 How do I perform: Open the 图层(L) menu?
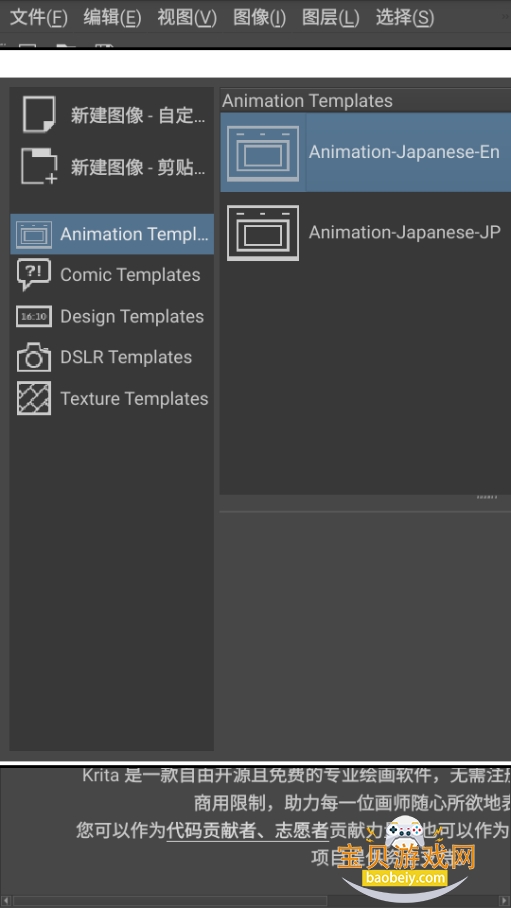330,17
